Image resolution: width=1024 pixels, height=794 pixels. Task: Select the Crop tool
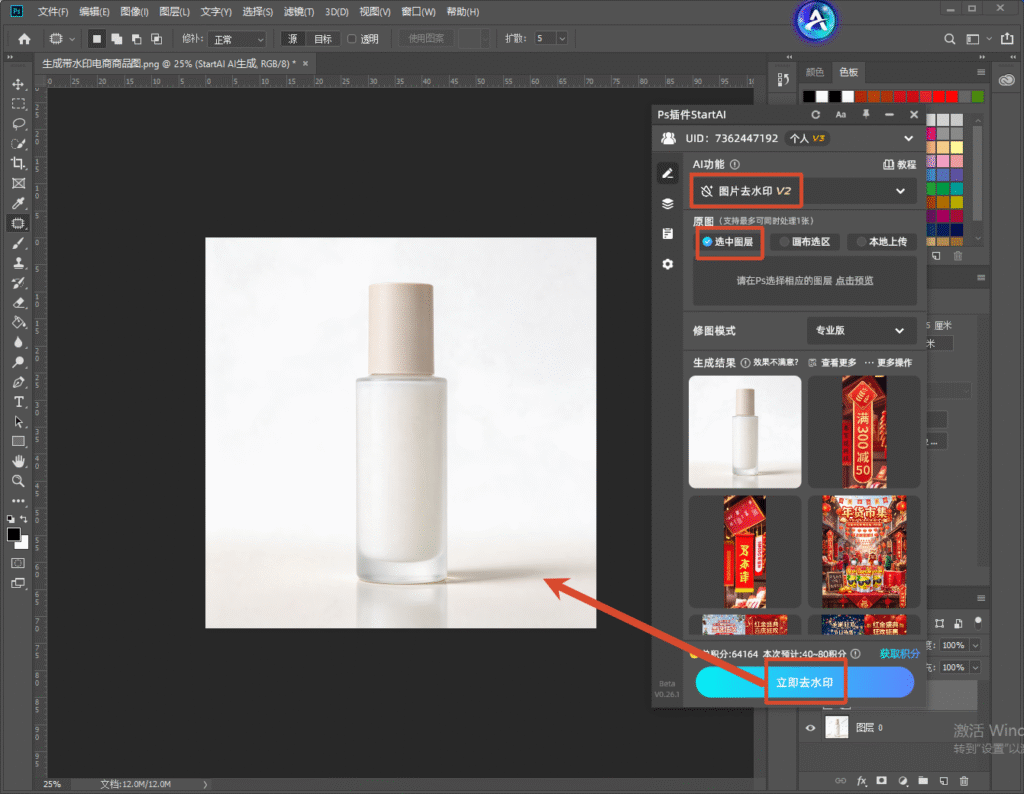tap(18, 163)
